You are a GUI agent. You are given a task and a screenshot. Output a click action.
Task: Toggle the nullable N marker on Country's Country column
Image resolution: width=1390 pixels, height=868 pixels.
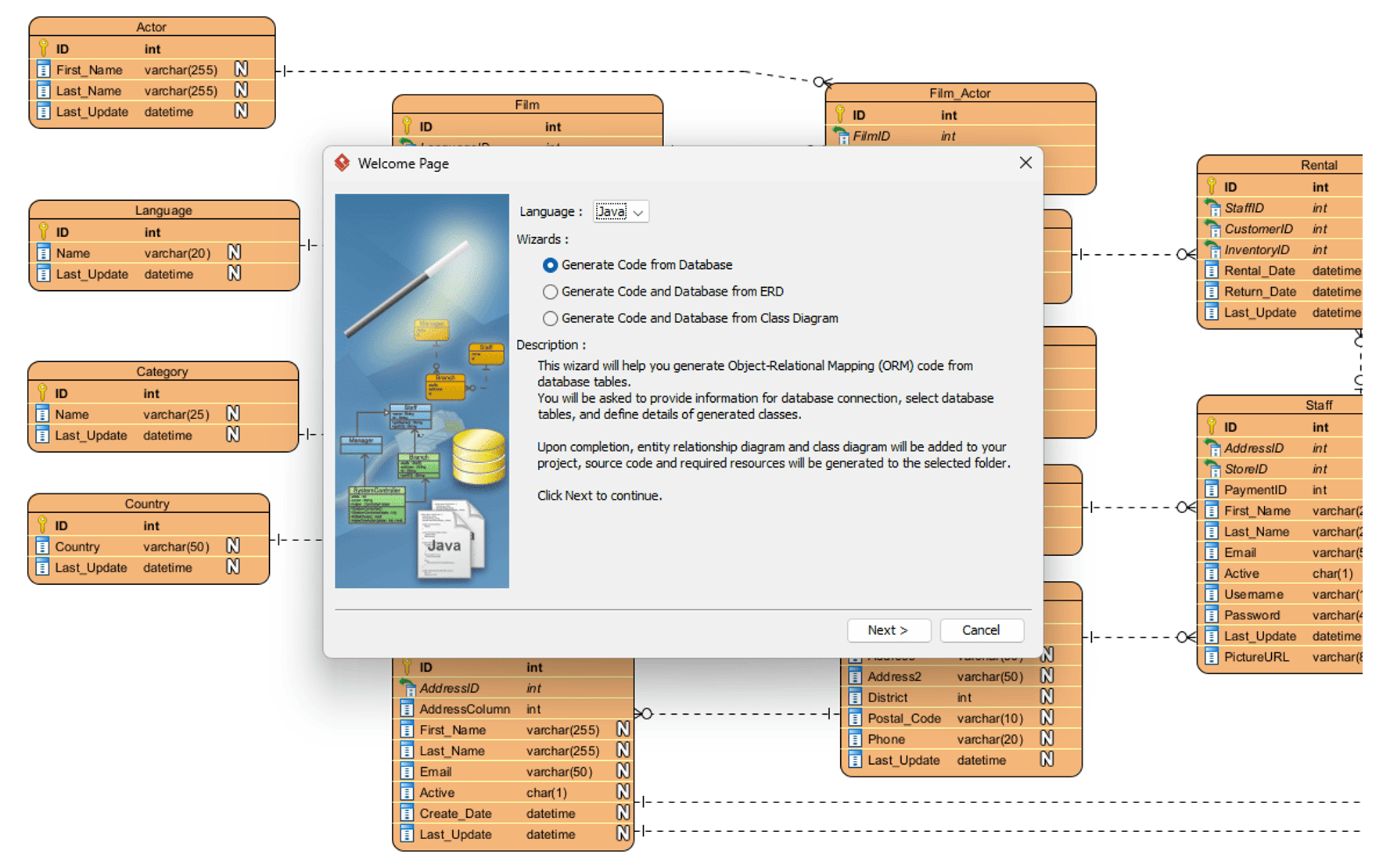point(232,546)
